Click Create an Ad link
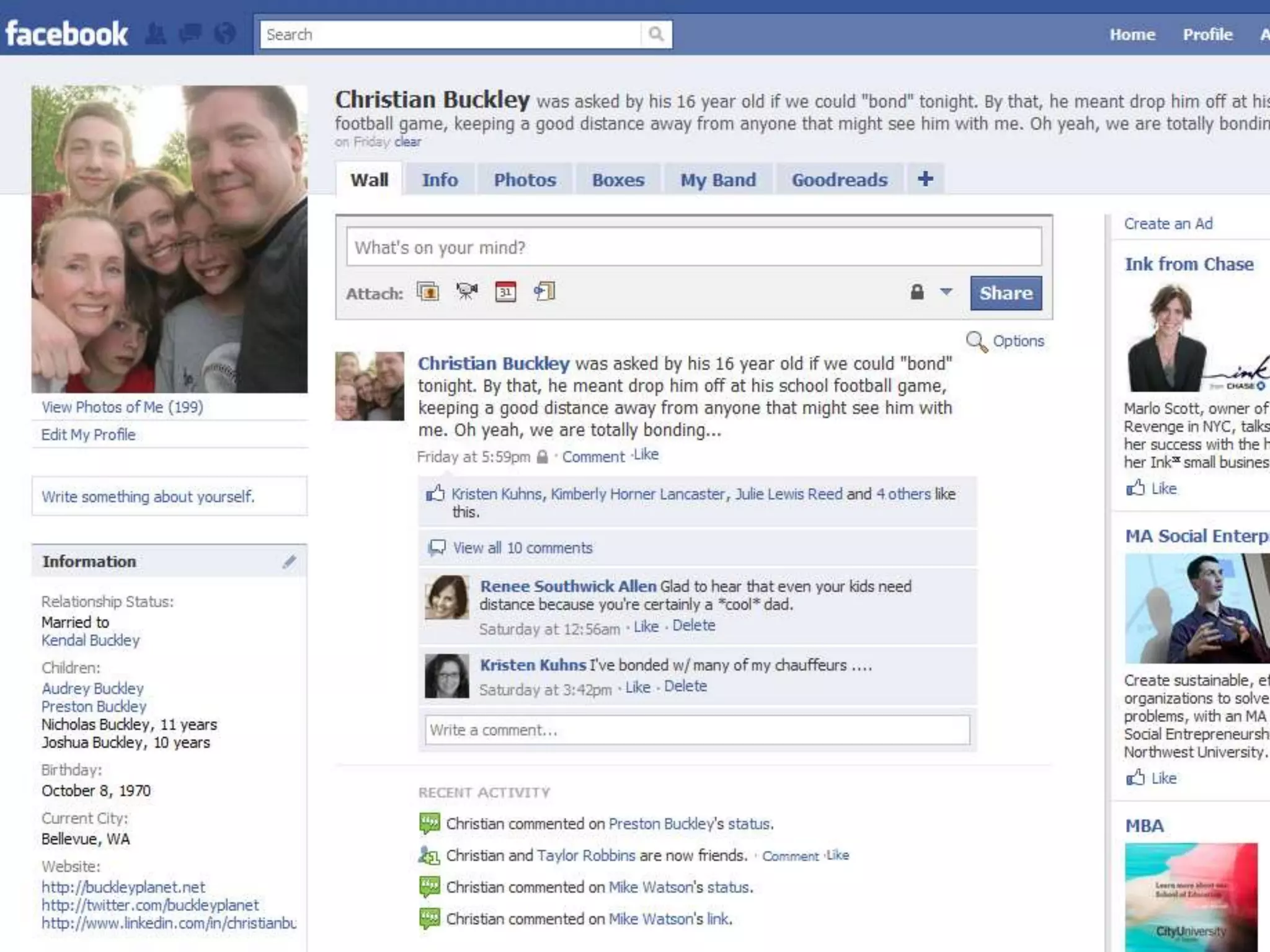The width and height of the screenshot is (1270, 952). point(1168,224)
